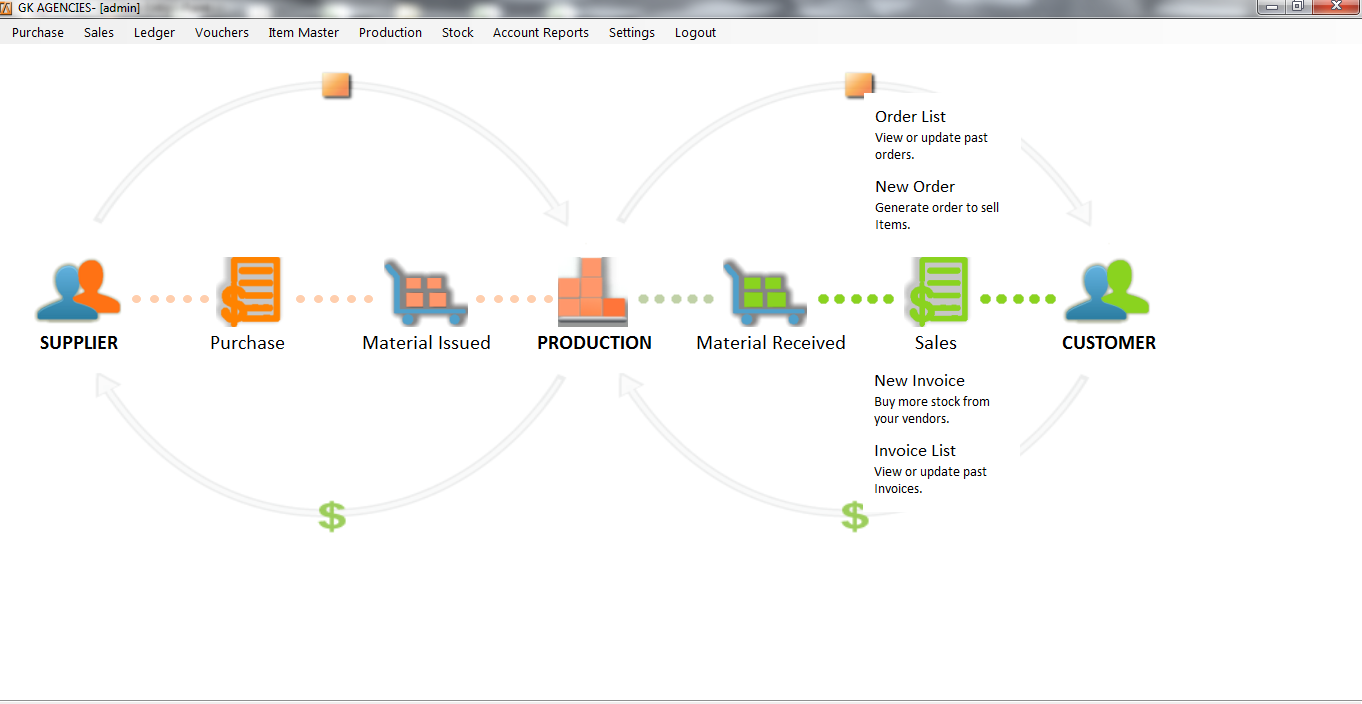1362x704 pixels.
Task: Click the Supplier people icon
Action: click(78, 291)
